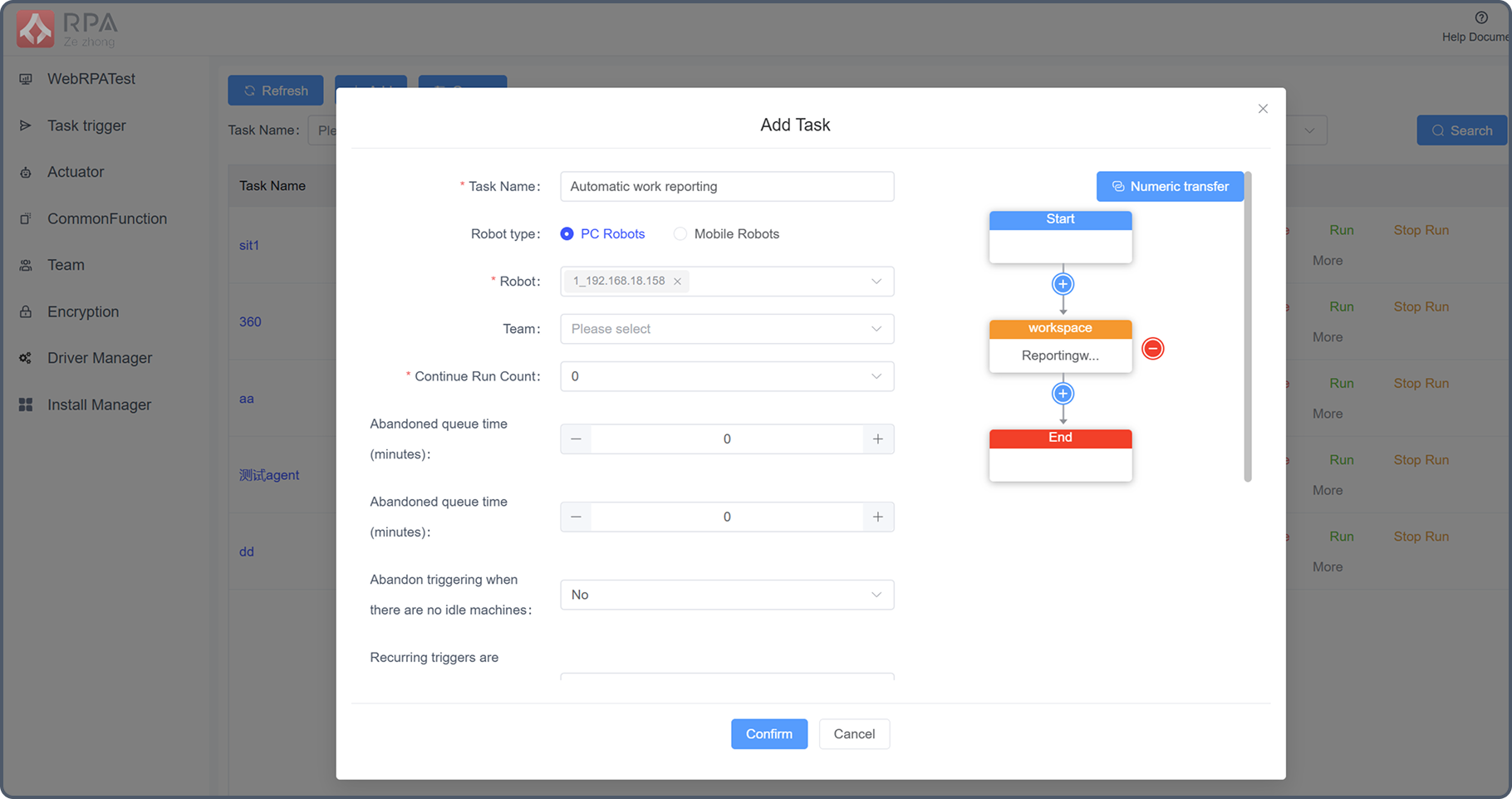Open the Continue Run Count dropdown
The image size is (1512, 799).
727,376
